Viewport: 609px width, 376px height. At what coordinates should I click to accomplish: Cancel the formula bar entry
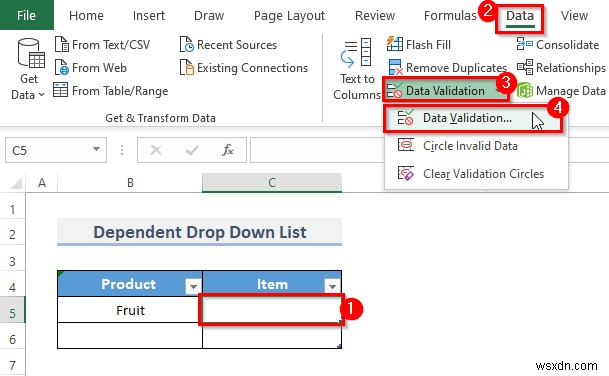click(156, 150)
